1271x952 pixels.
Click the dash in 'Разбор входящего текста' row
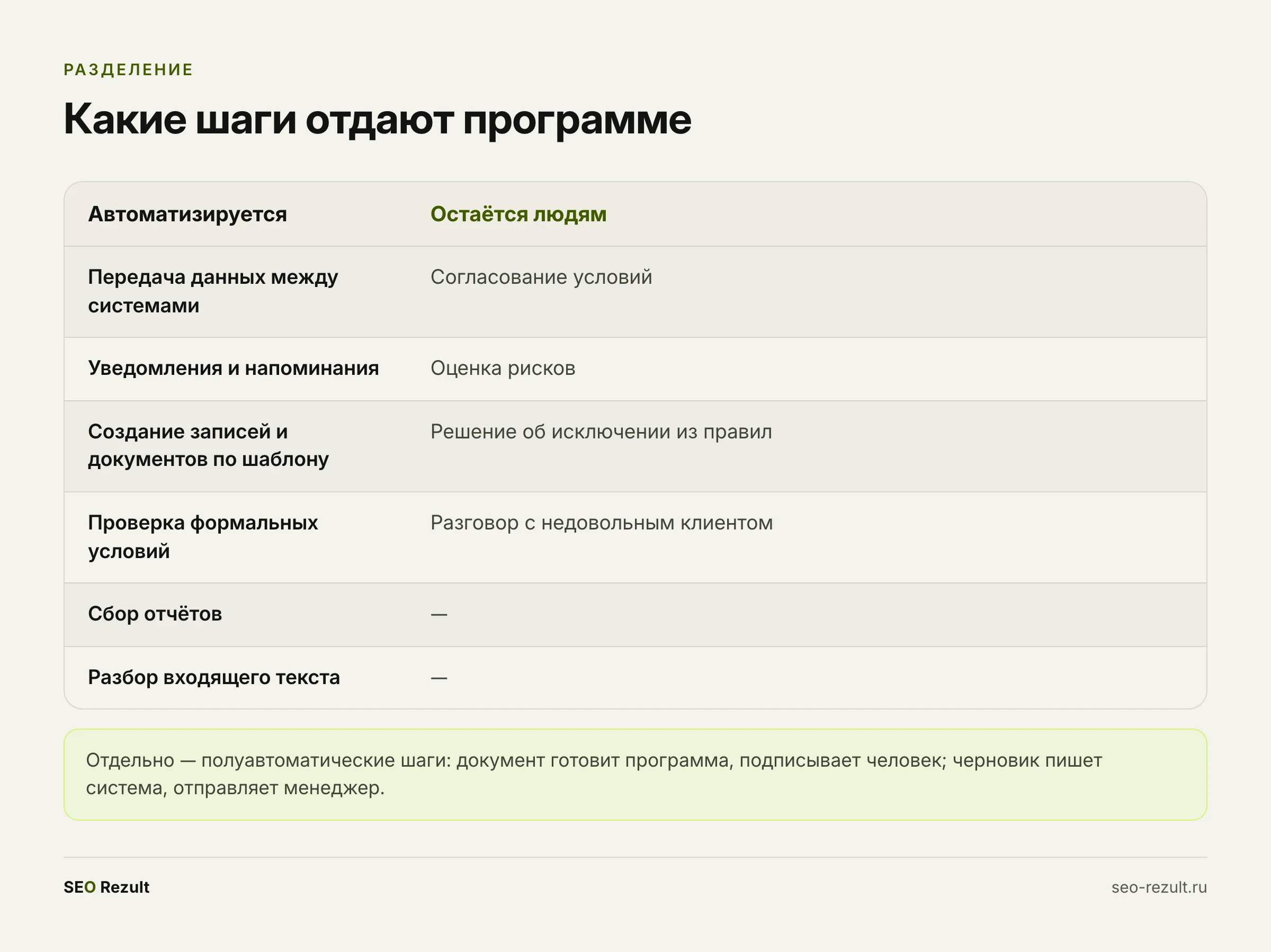tap(439, 678)
